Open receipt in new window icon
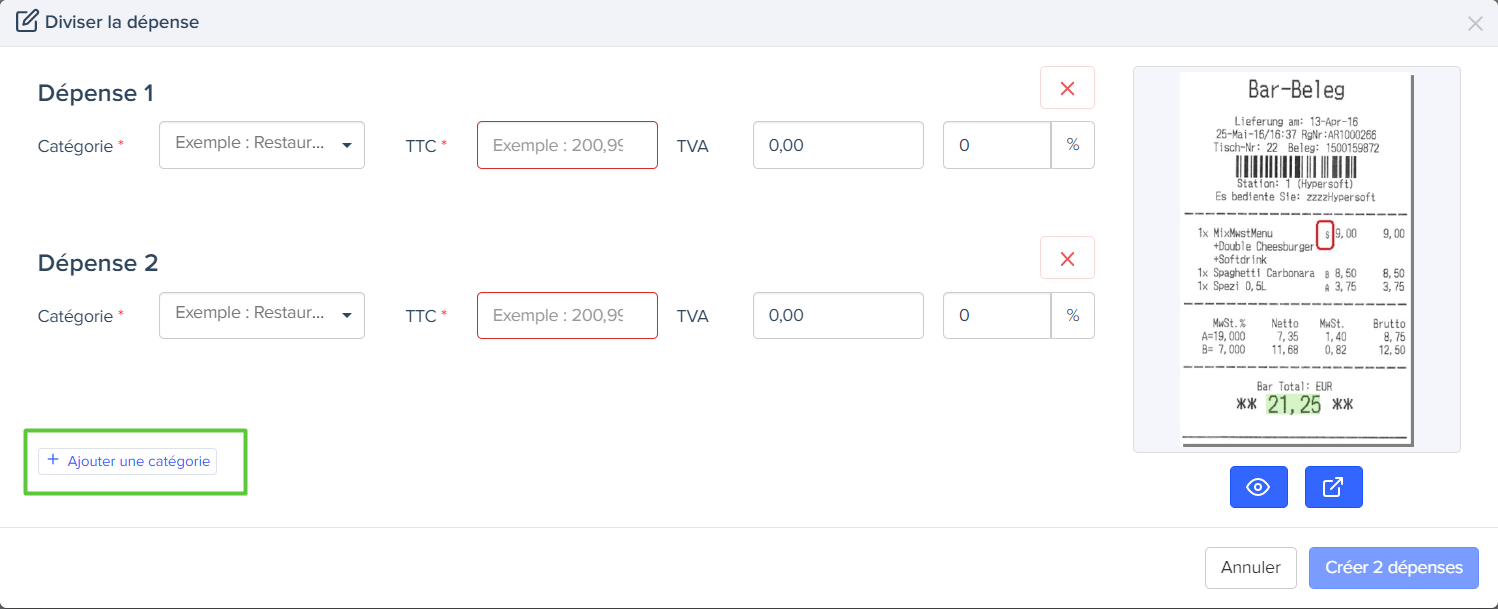Screen dimensions: 1498x609 point(1333,487)
